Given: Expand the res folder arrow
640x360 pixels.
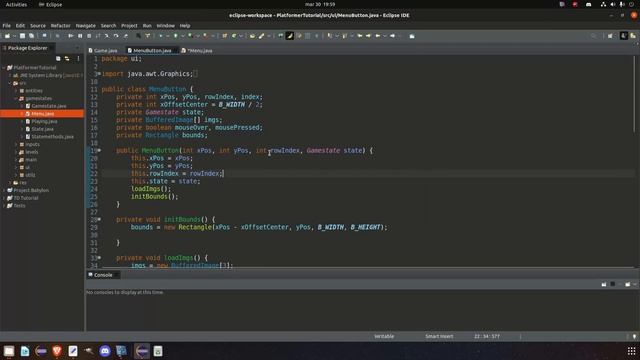Looking at the screenshot, I should coord(10,183).
